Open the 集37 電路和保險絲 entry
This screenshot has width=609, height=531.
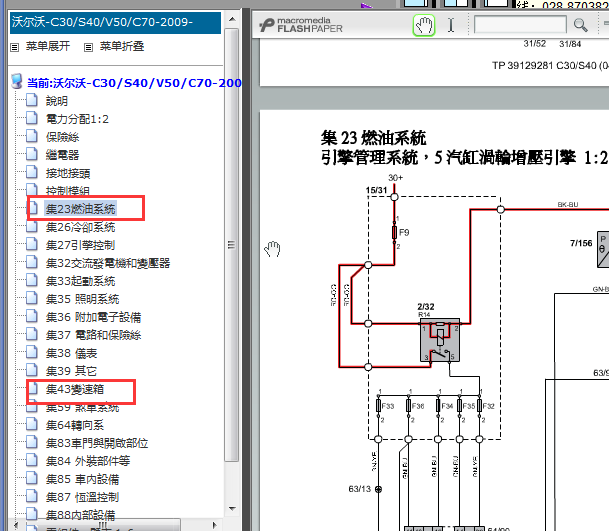tap(93, 335)
